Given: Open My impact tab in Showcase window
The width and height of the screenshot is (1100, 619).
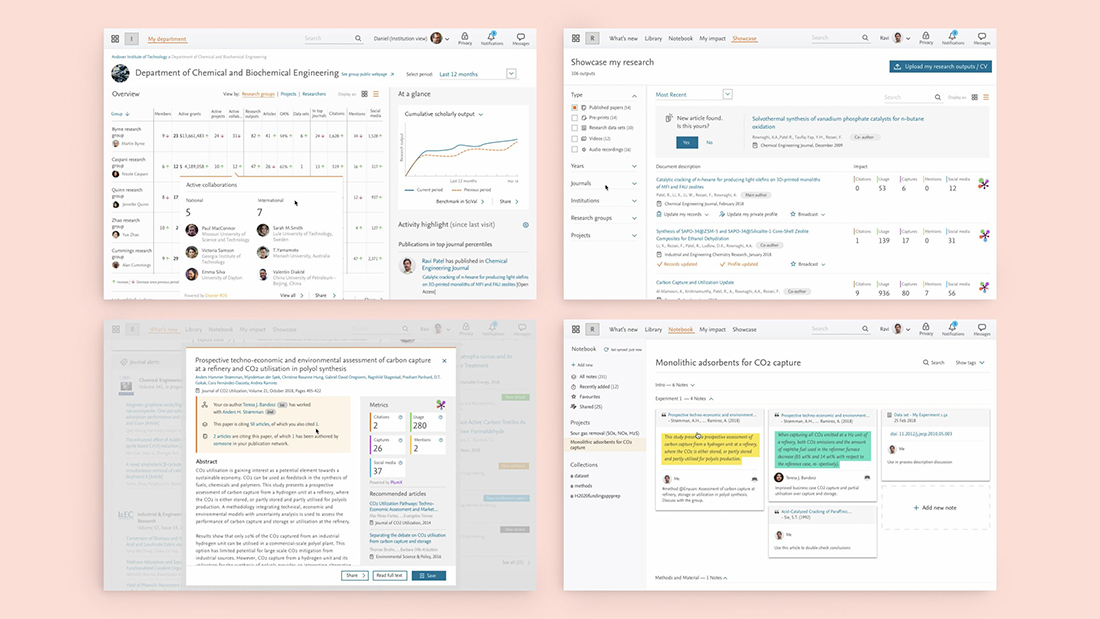Looking at the screenshot, I should [x=712, y=39].
